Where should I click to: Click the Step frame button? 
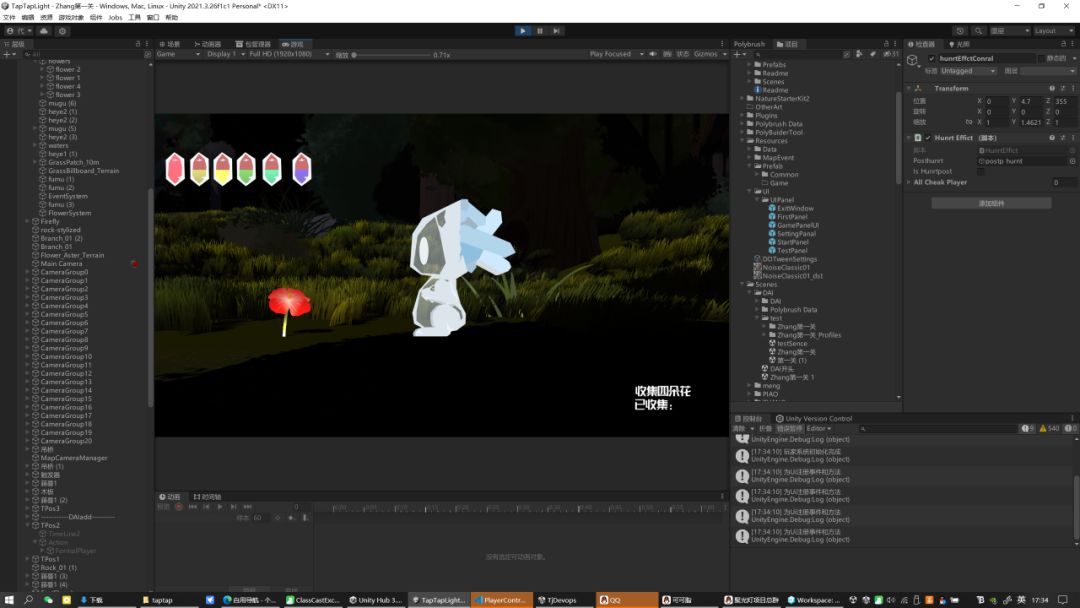[x=557, y=31]
